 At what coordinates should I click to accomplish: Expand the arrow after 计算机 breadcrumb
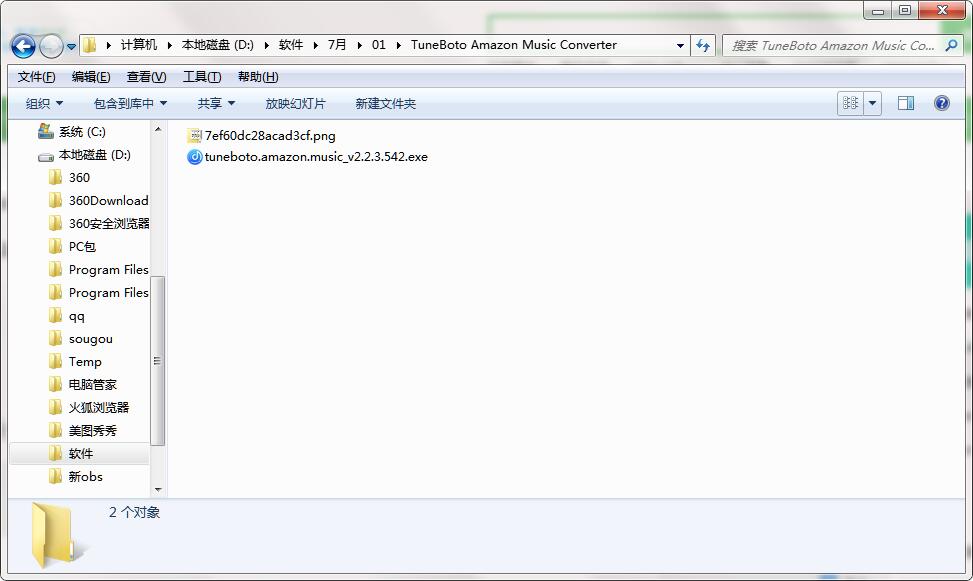(x=169, y=45)
